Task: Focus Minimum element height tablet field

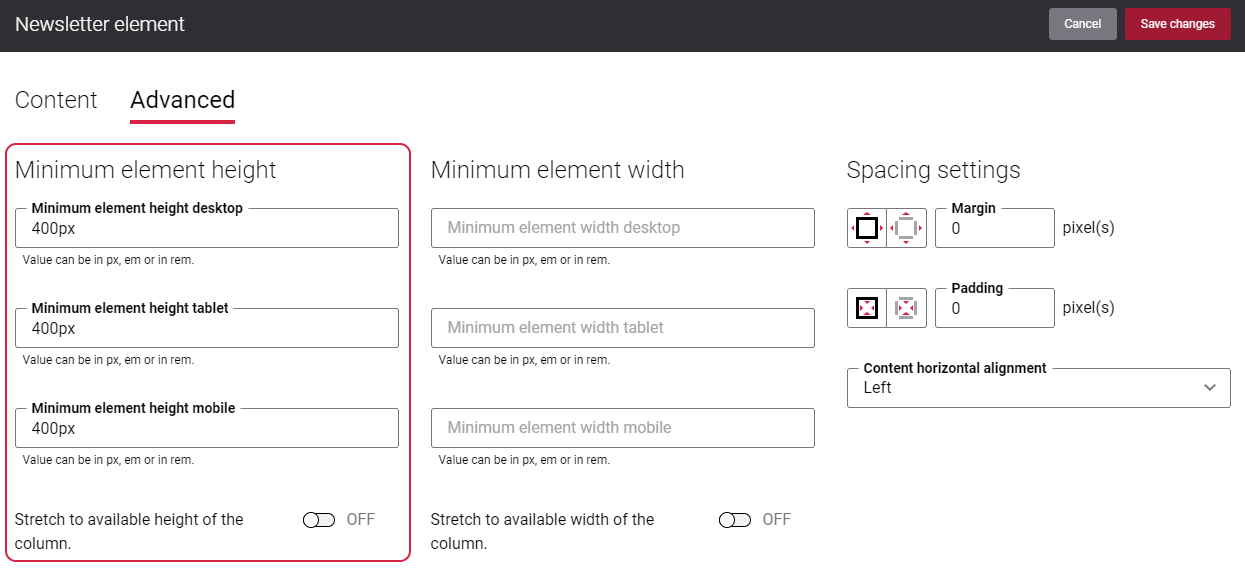Action: point(207,328)
